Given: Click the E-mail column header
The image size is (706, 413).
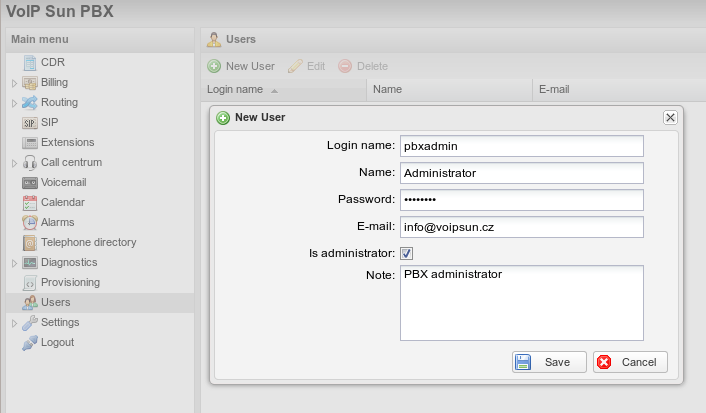Looking at the screenshot, I should [619, 90].
